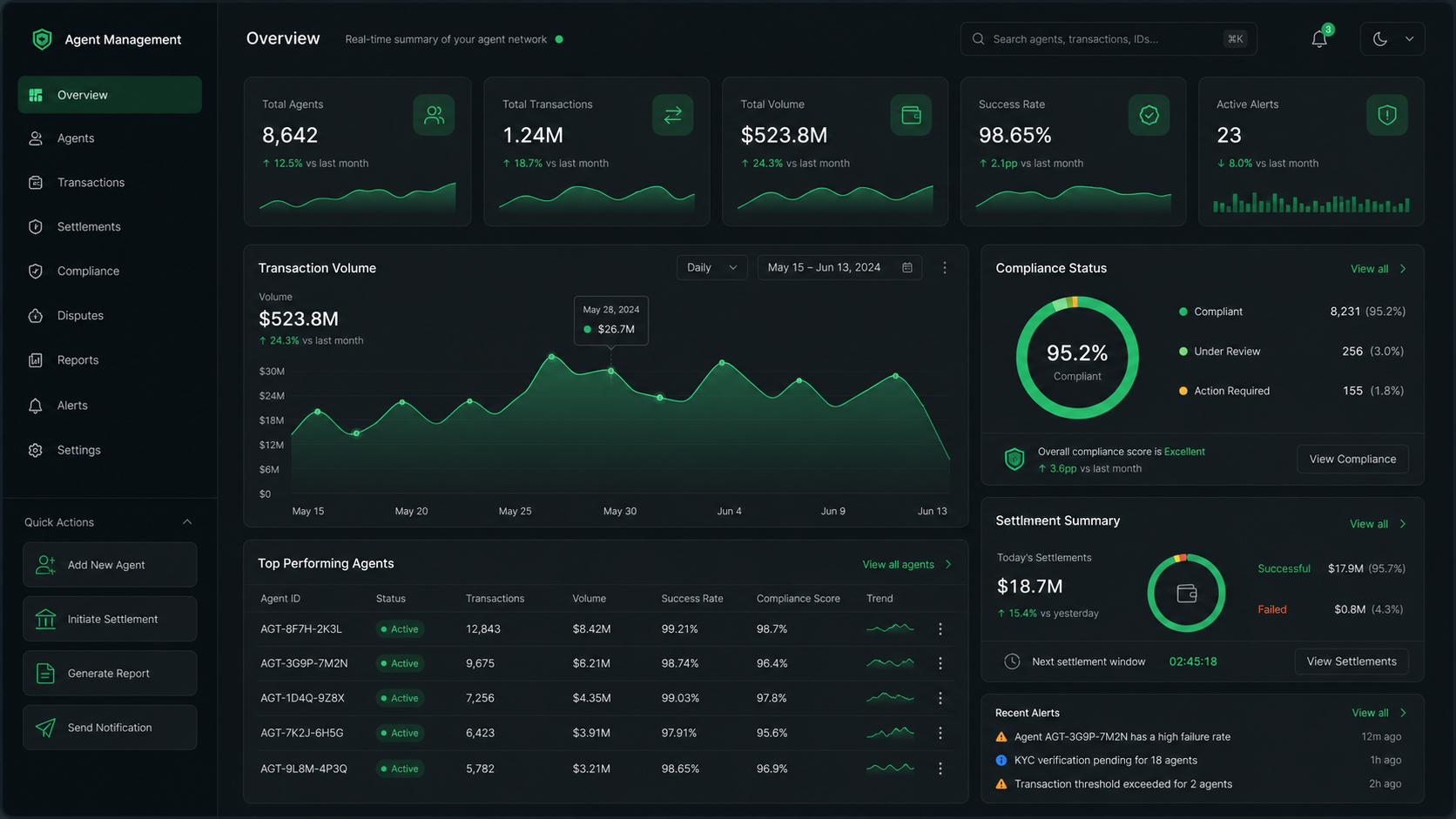Click the Action Required orange legend dot
Screen dimensions: 1456x819
pos(1183,391)
